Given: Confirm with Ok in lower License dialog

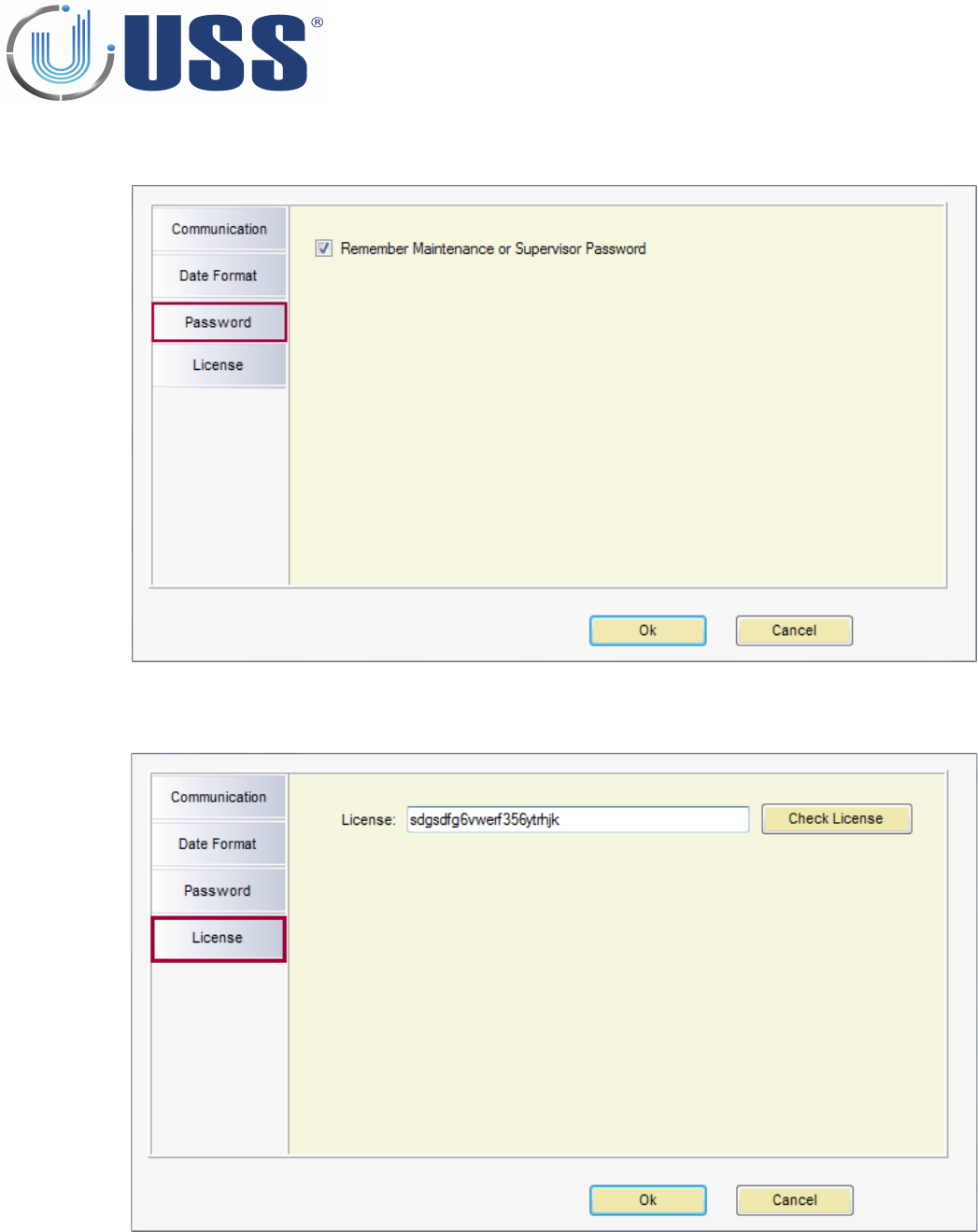Looking at the screenshot, I should pos(647,1200).
